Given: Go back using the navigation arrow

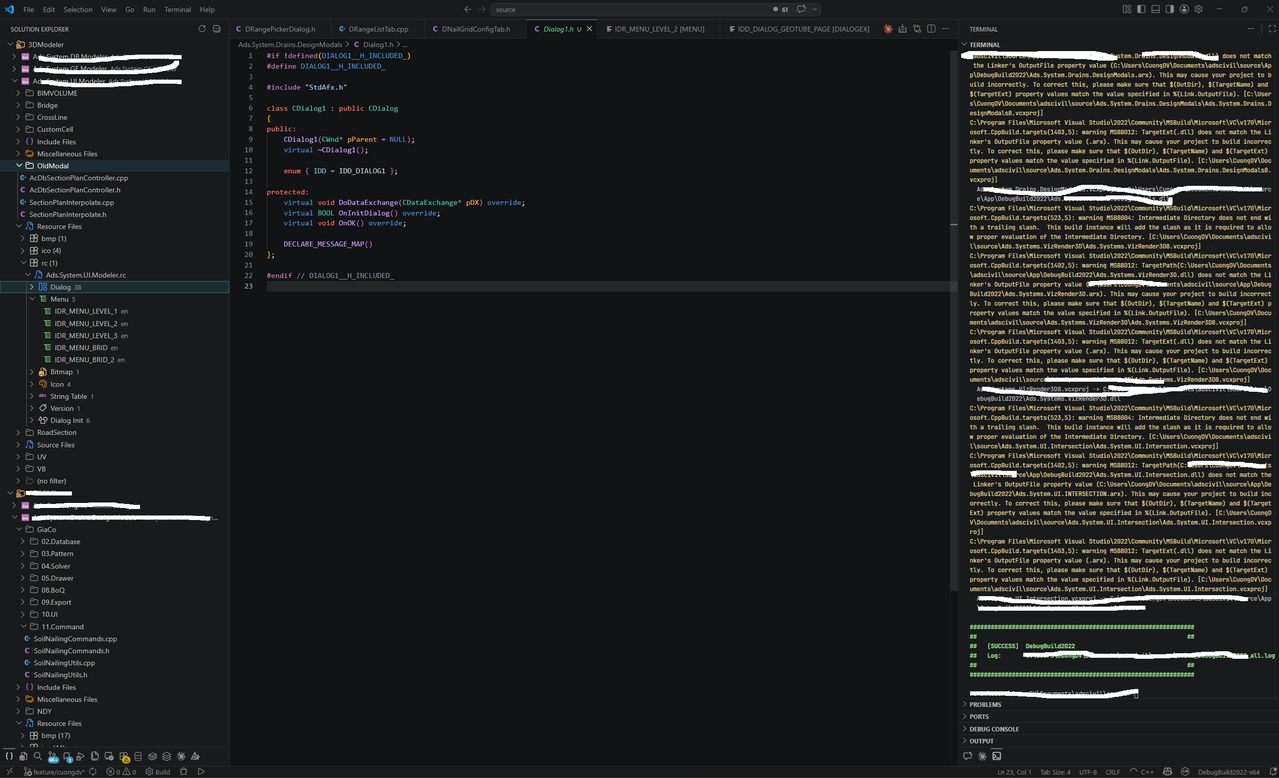Looking at the screenshot, I should pos(467,9).
